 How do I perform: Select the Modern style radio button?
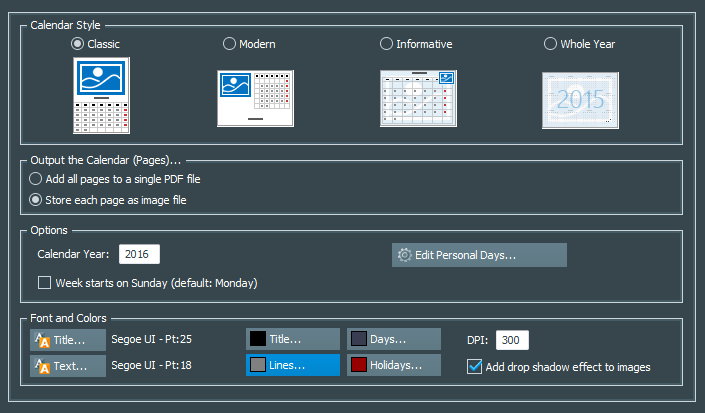(229, 44)
